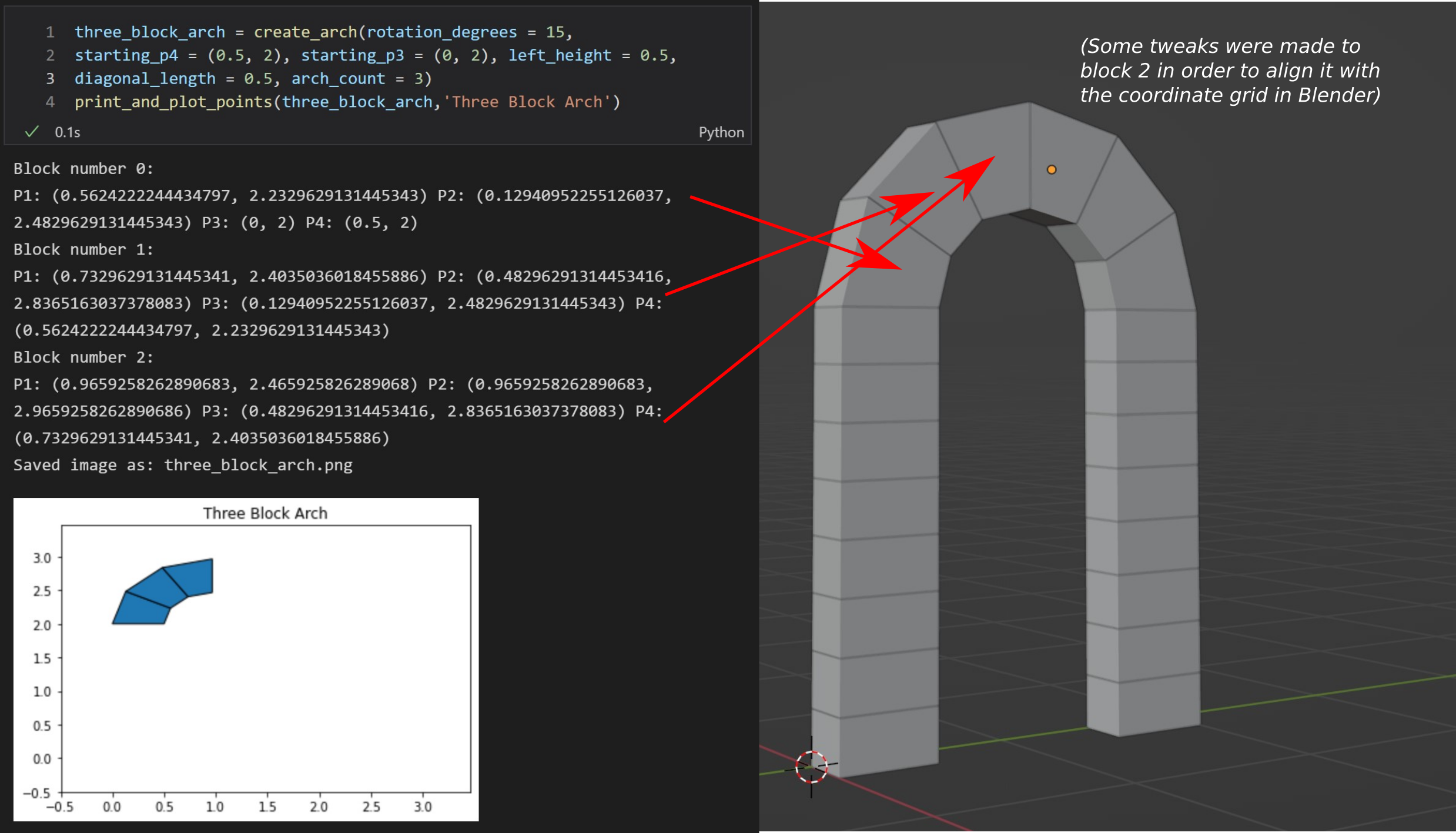The width and height of the screenshot is (1456, 833).
Task: Place cursor on create_arch function name
Action: tap(305, 32)
